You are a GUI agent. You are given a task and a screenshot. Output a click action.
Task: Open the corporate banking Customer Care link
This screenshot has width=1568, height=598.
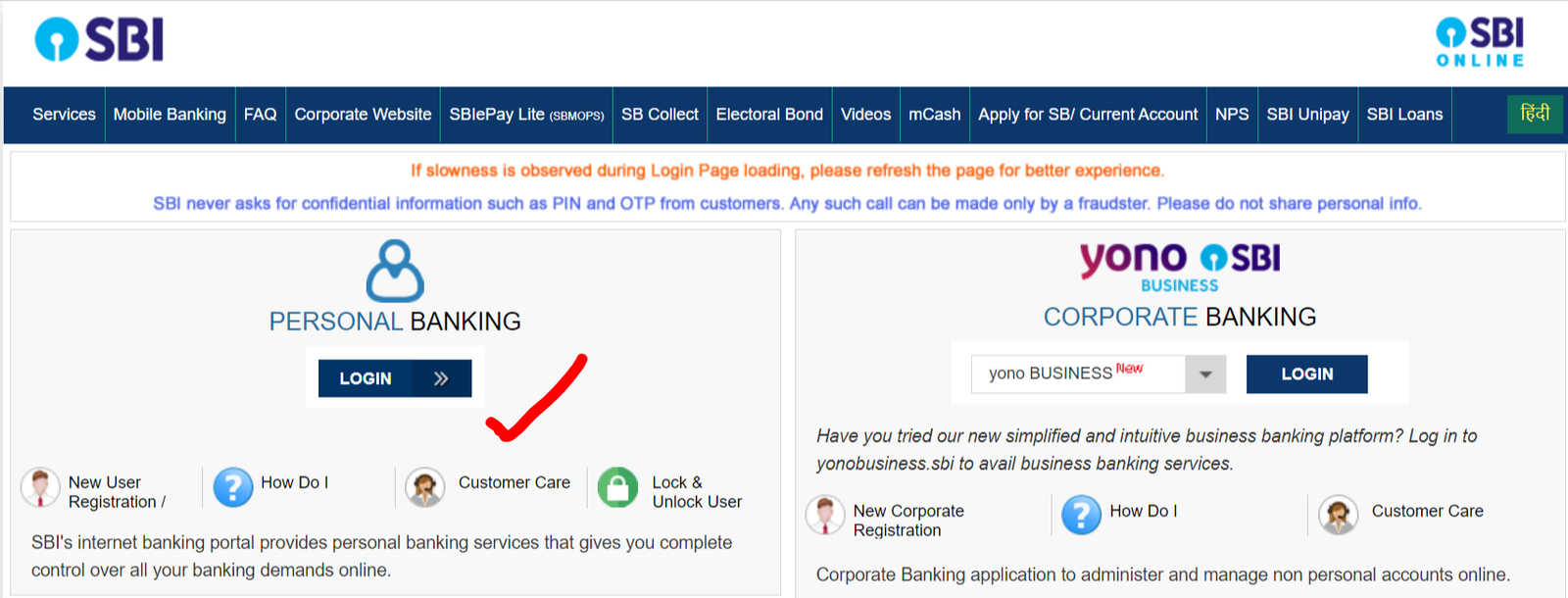pyautogui.click(x=1427, y=511)
